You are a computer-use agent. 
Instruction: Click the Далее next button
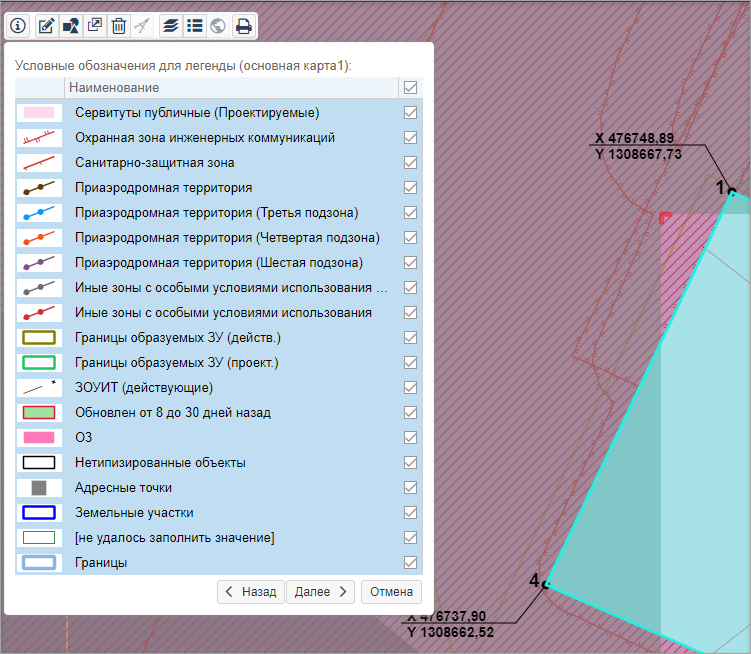point(320,592)
